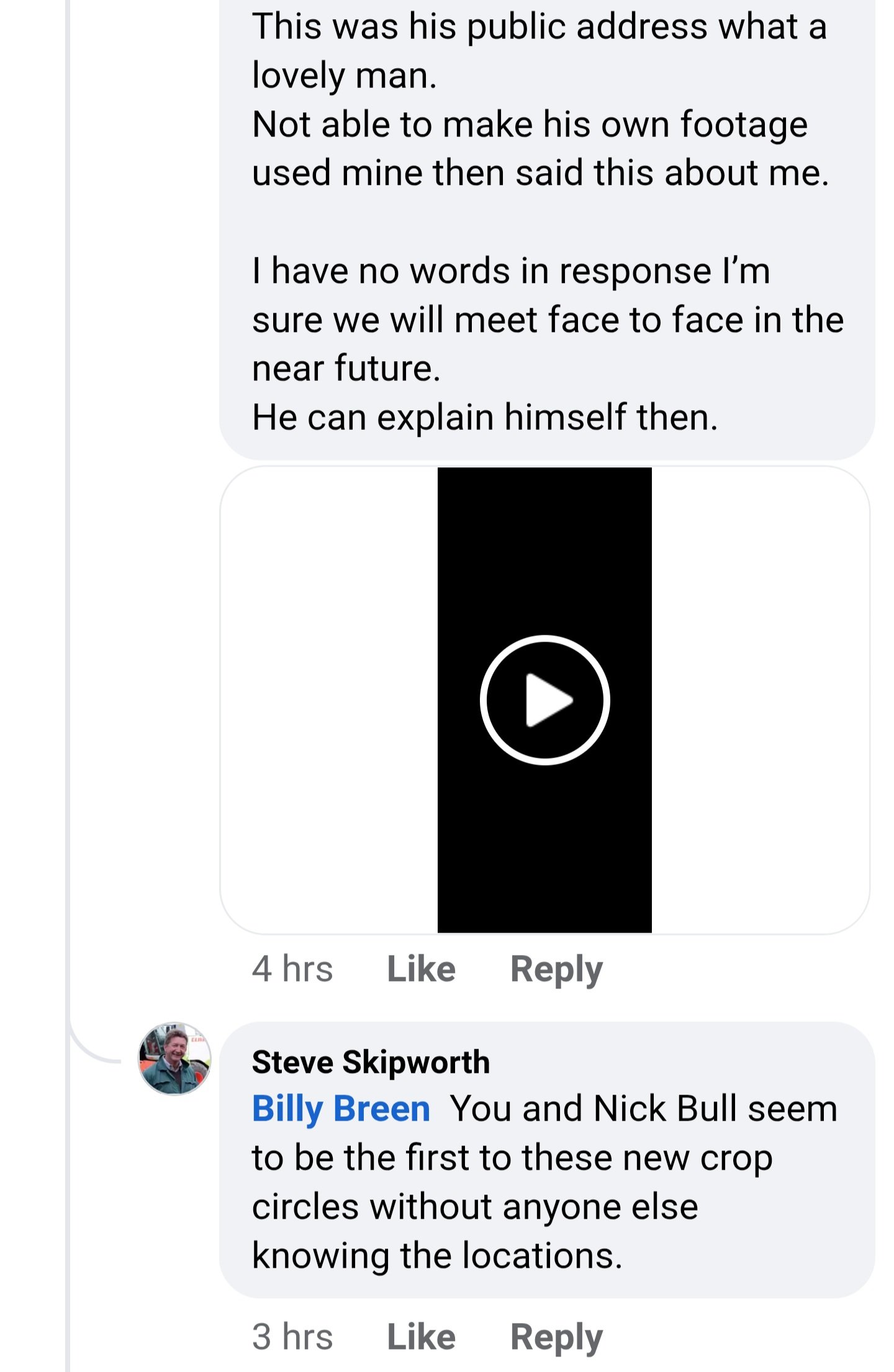Tap the "knowing the locations." line
The width and height of the screenshot is (894, 1372).
(436, 1255)
